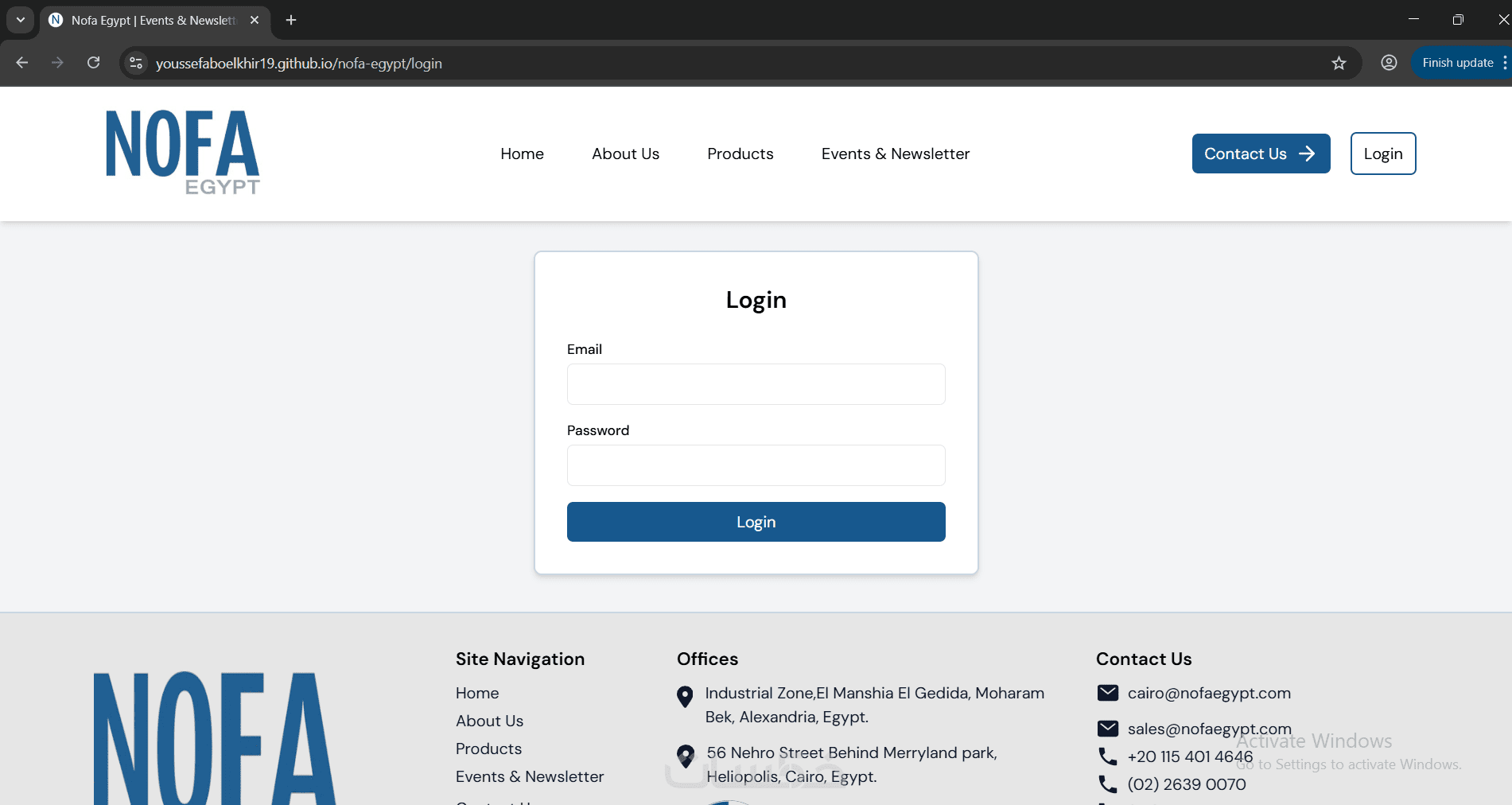1512x805 pixels.
Task: Go forward with the browser arrow
Action: pyautogui.click(x=57, y=63)
